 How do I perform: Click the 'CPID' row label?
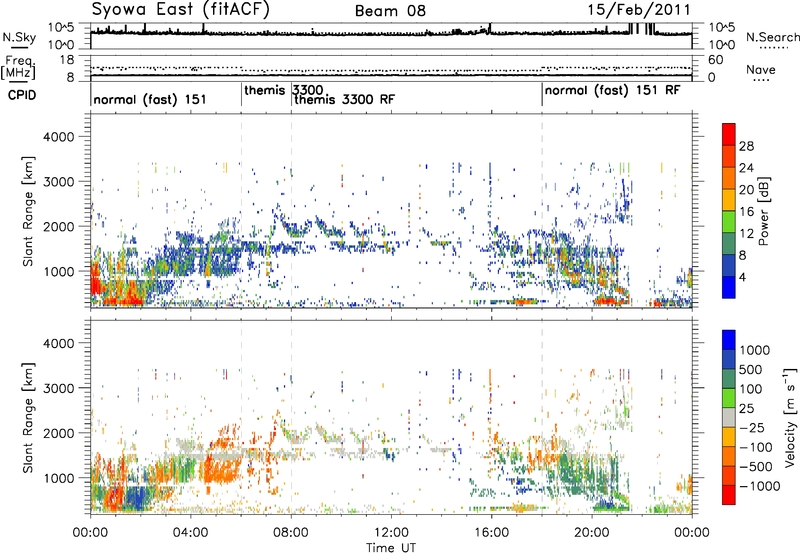point(22,95)
